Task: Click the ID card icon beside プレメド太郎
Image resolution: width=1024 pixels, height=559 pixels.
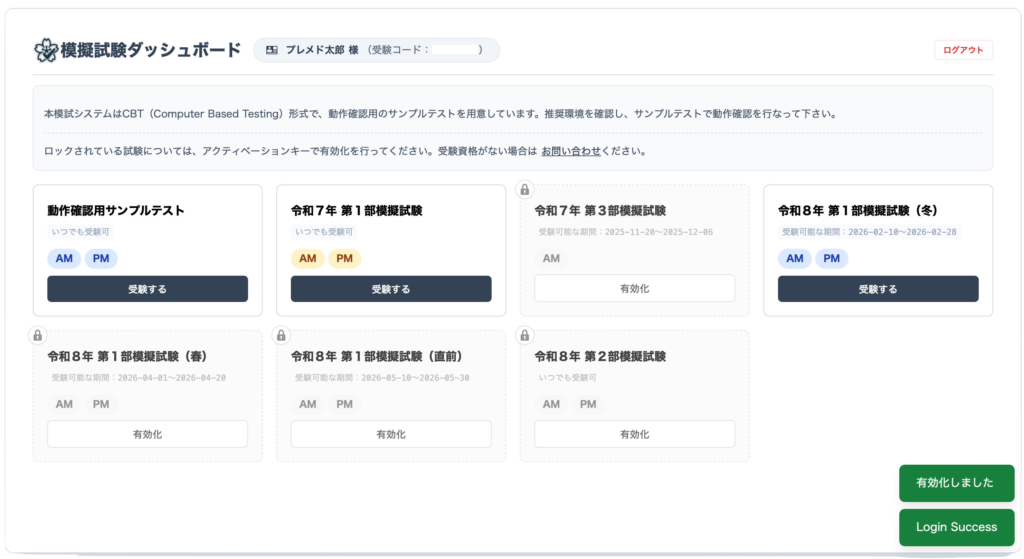Action: tap(272, 50)
